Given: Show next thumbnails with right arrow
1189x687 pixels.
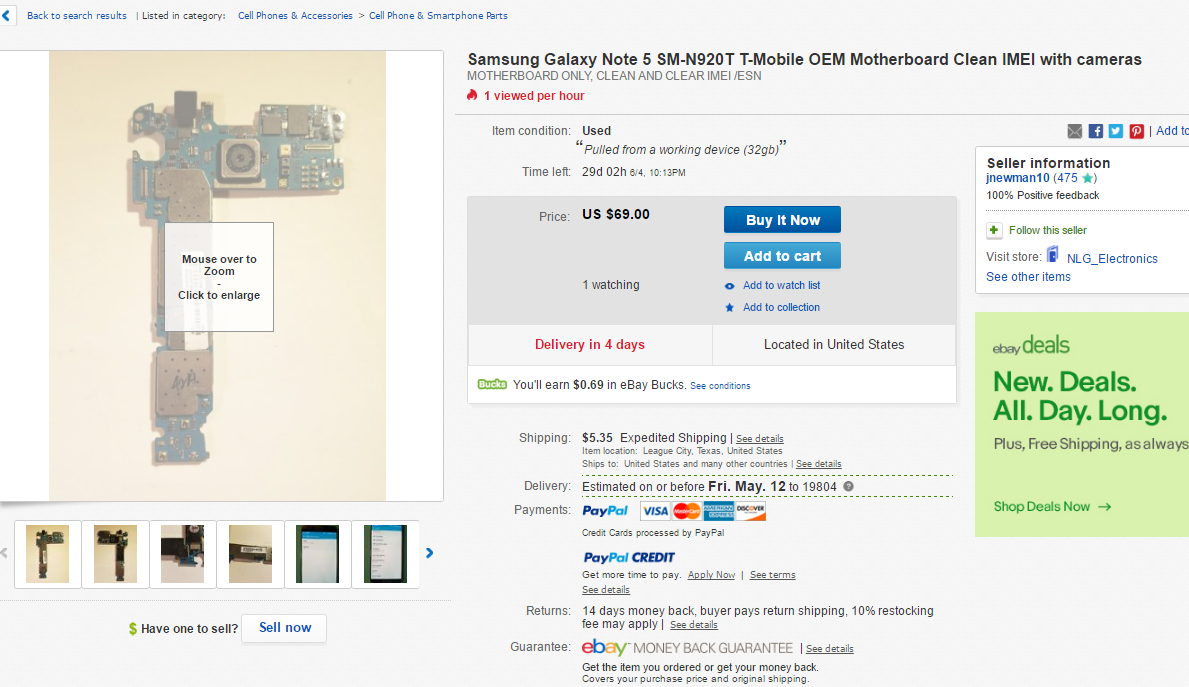Looking at the screenshot, I should 430,553.
